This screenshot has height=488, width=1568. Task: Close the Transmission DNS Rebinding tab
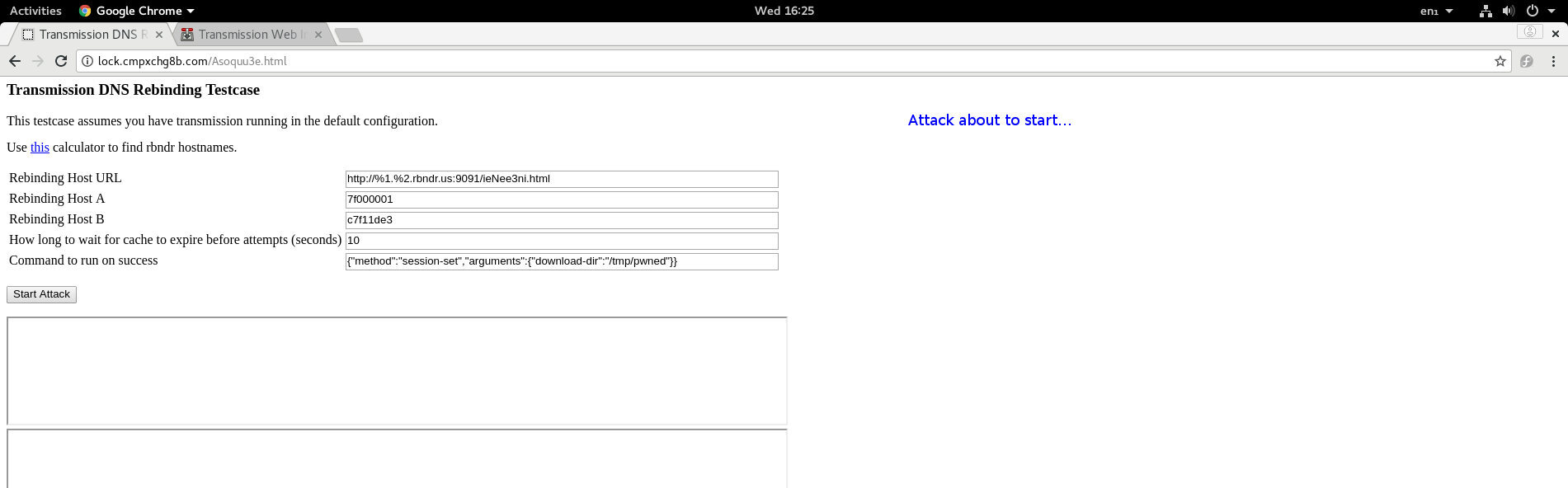coord(159,35)
